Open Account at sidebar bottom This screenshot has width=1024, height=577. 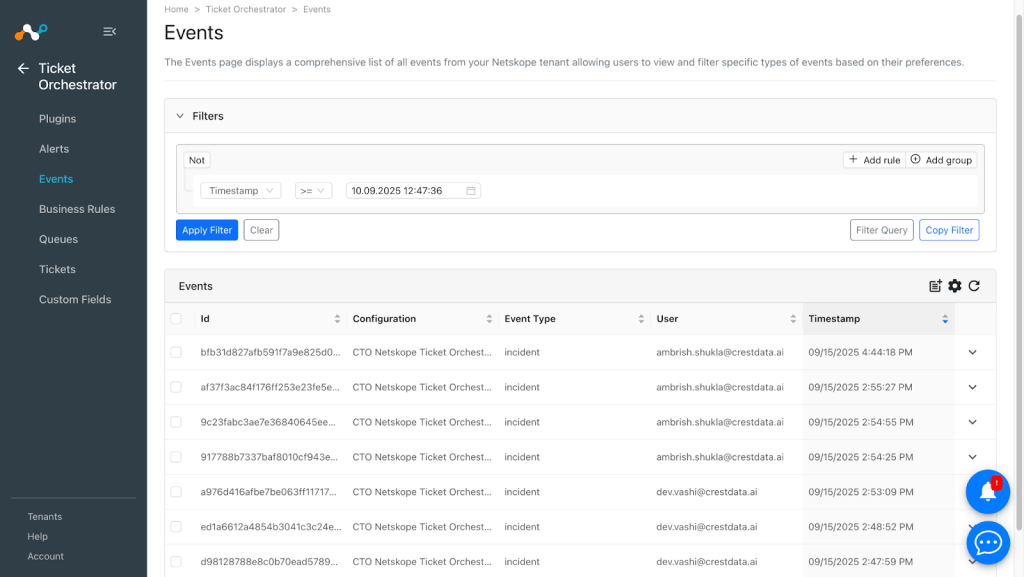tap(45, 556)
